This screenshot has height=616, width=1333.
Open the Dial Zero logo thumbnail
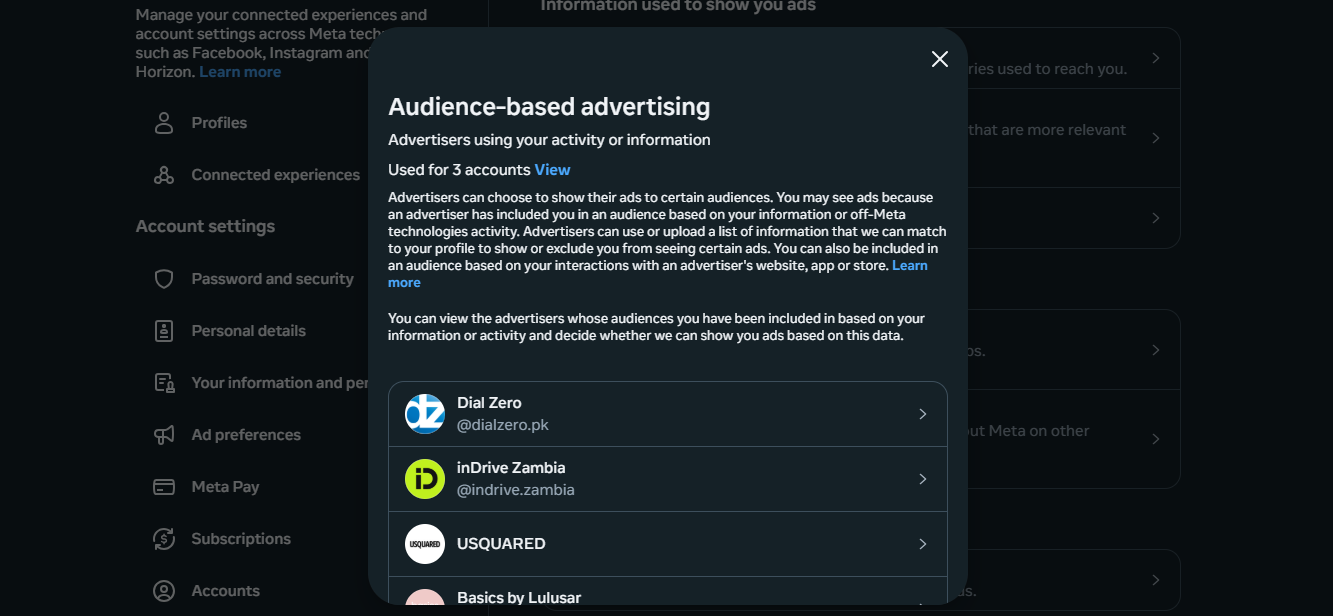coord(425,414)
